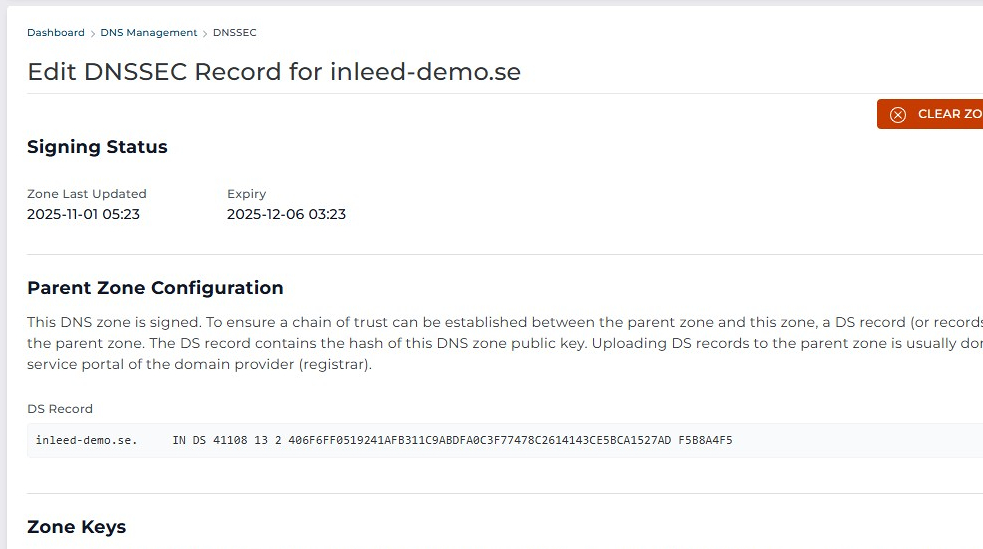This screenshot has width=983, height=549.
Task: Select the 2025-12-06 03:23 expiry timestamp
Action: (286, 214)
